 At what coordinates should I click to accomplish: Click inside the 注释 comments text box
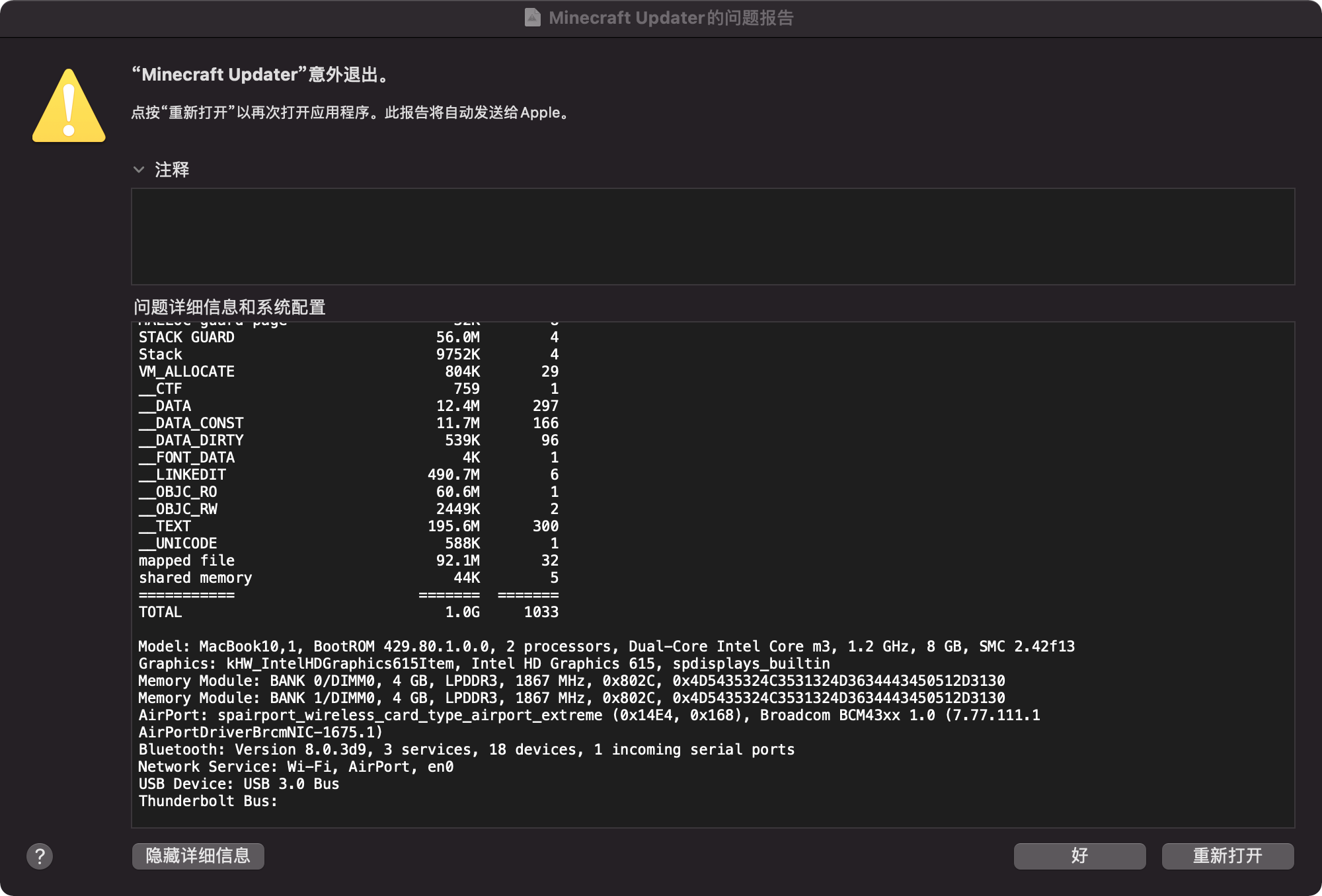point(713,237)
